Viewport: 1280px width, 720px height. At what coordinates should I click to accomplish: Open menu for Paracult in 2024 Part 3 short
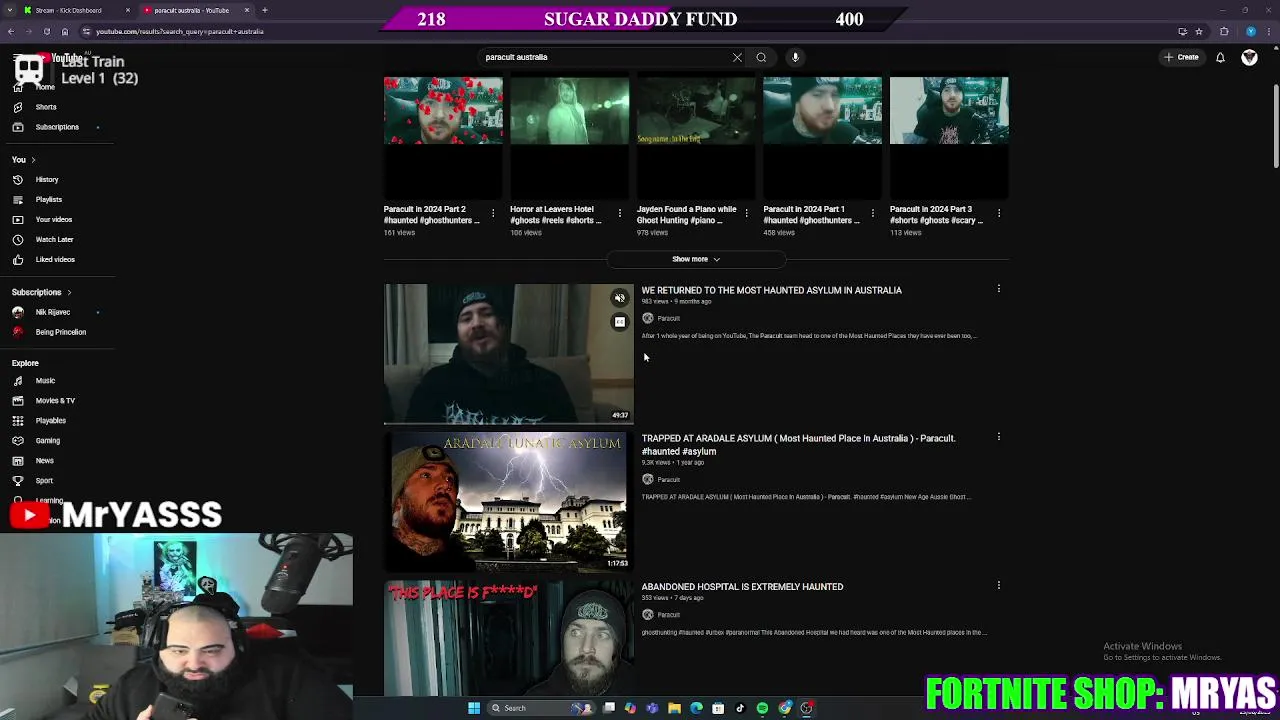point(999,213)
